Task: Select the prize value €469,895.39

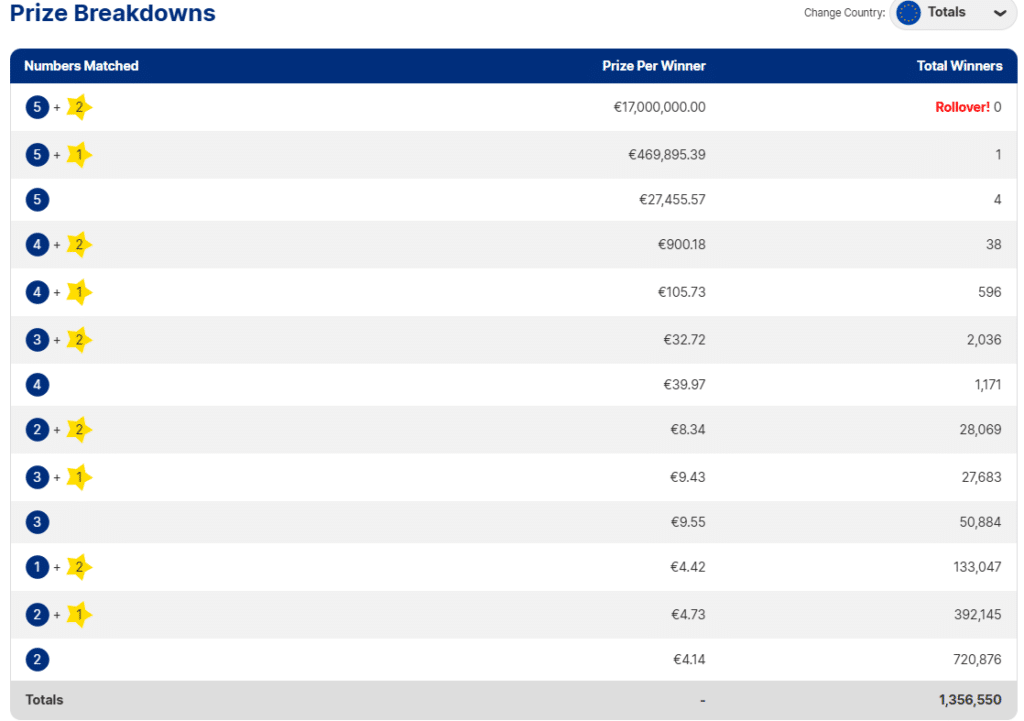Action: point(667,155)
